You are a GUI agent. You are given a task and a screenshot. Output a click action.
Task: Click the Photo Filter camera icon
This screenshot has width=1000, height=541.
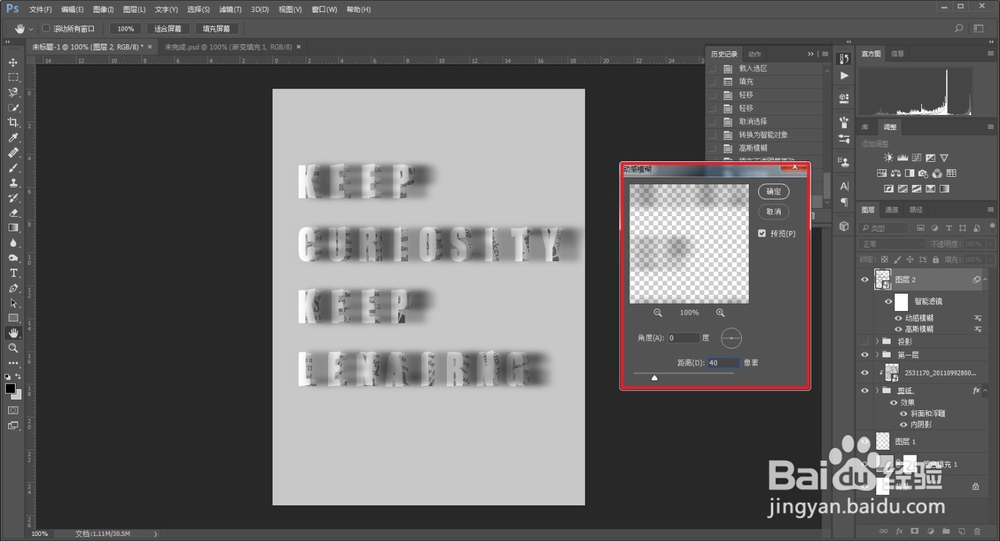coord(923,173)
